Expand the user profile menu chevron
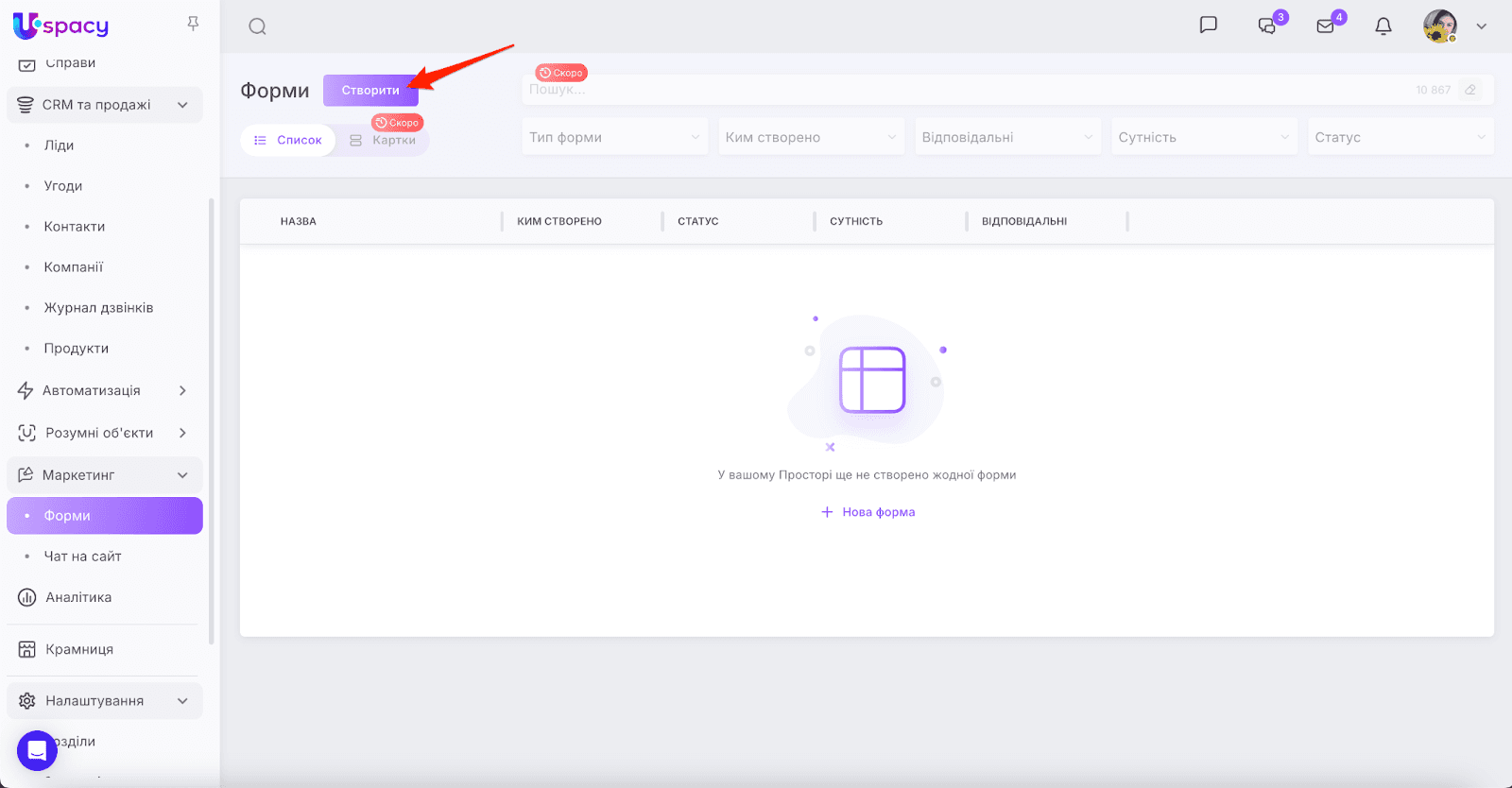This screenshot has width=1512, height=788. pos(1482,26)
